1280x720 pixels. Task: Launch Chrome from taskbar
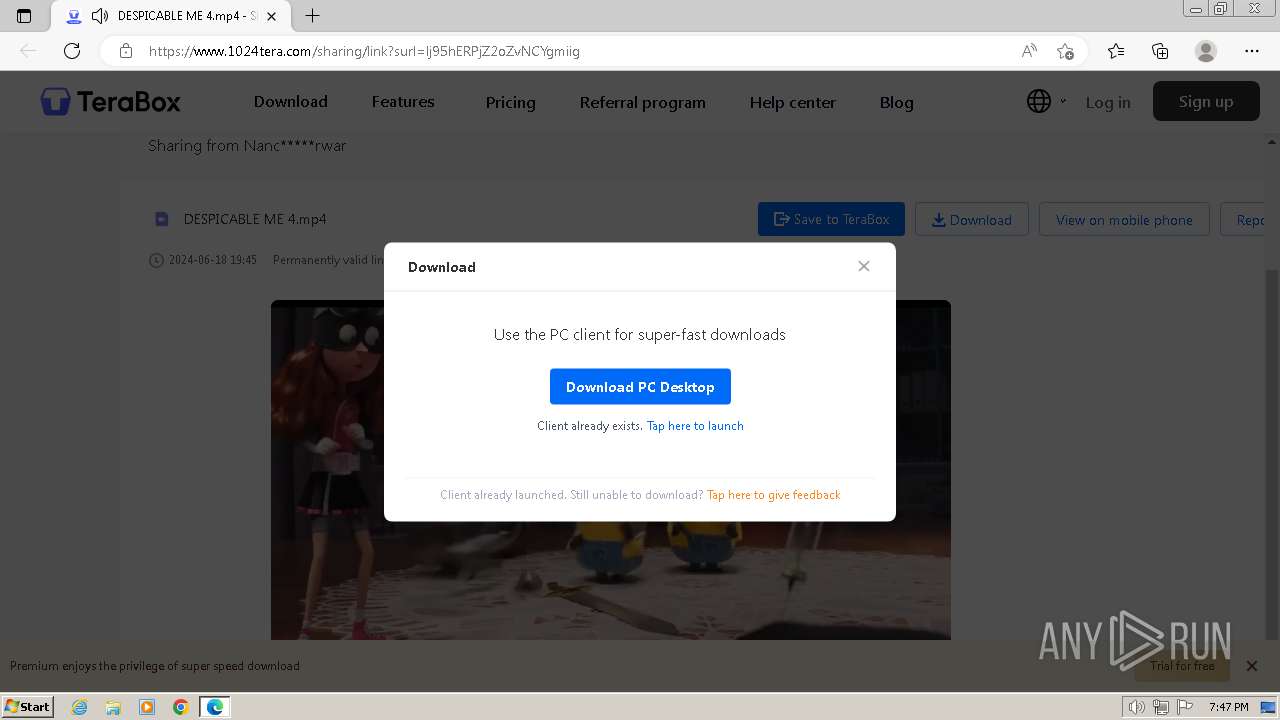pos(180,707)
